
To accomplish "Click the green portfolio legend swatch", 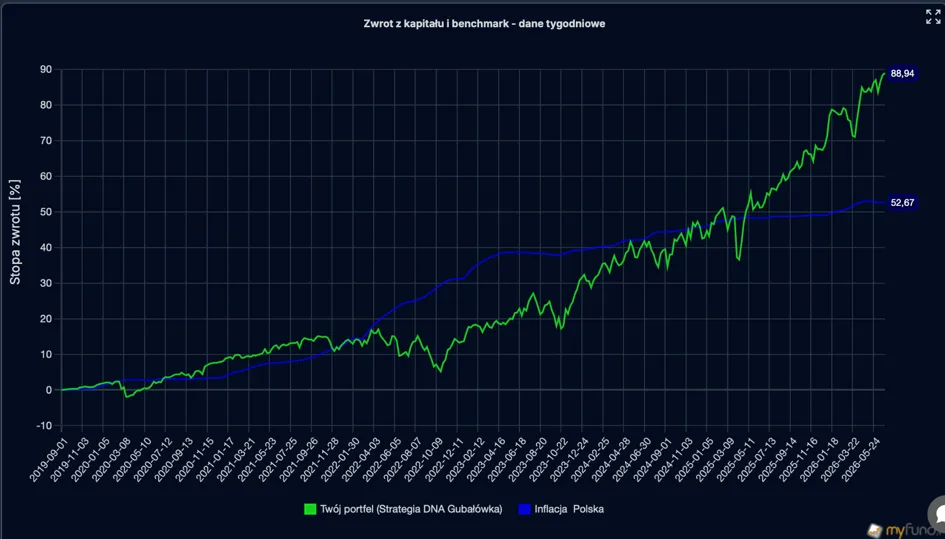I will pyautogui.click(x=310, y=509).
